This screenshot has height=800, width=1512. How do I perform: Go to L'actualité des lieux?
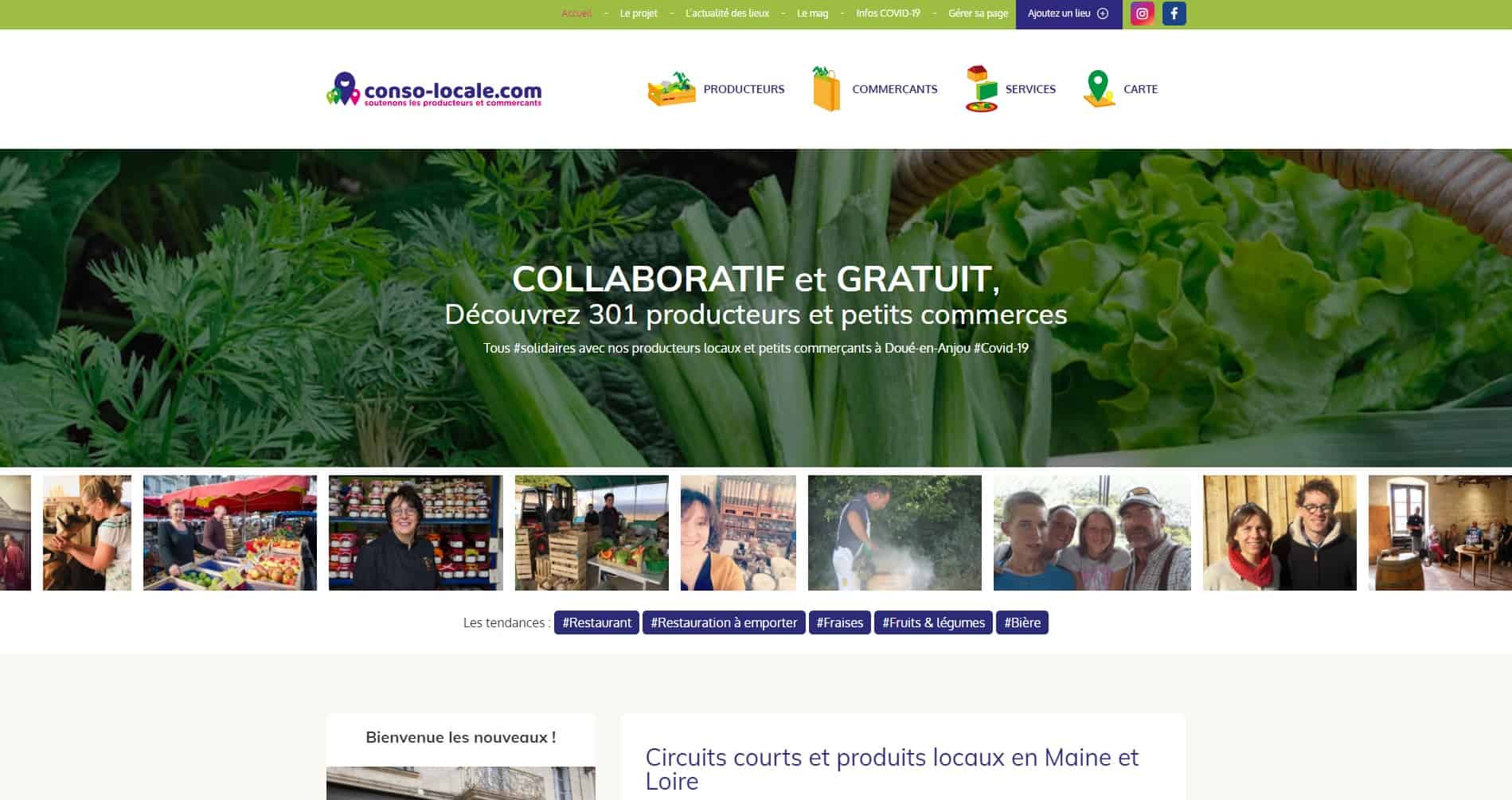point(727,14)
